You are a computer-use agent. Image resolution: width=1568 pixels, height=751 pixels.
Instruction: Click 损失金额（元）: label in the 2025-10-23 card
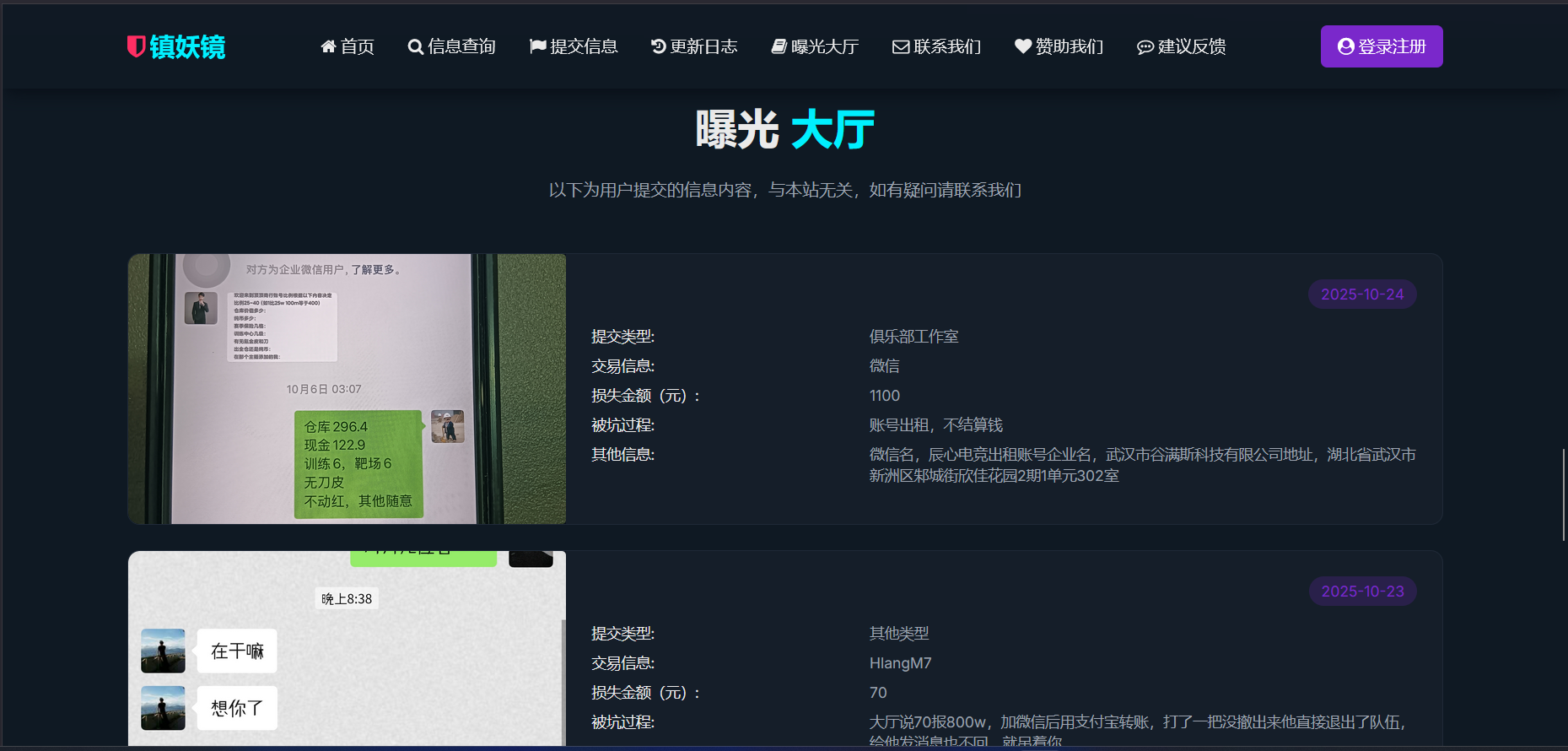coord(646,693)
